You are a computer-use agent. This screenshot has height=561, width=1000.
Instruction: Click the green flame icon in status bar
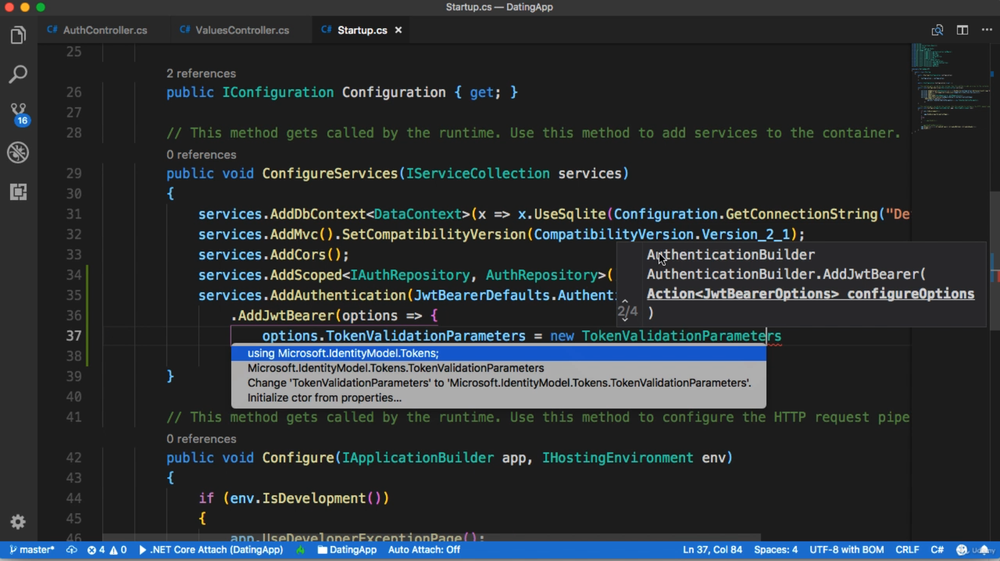[300, 550]
